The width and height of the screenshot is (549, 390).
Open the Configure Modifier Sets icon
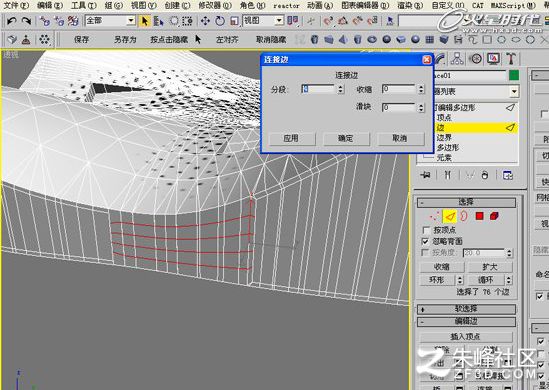click(x=507, y=175)
